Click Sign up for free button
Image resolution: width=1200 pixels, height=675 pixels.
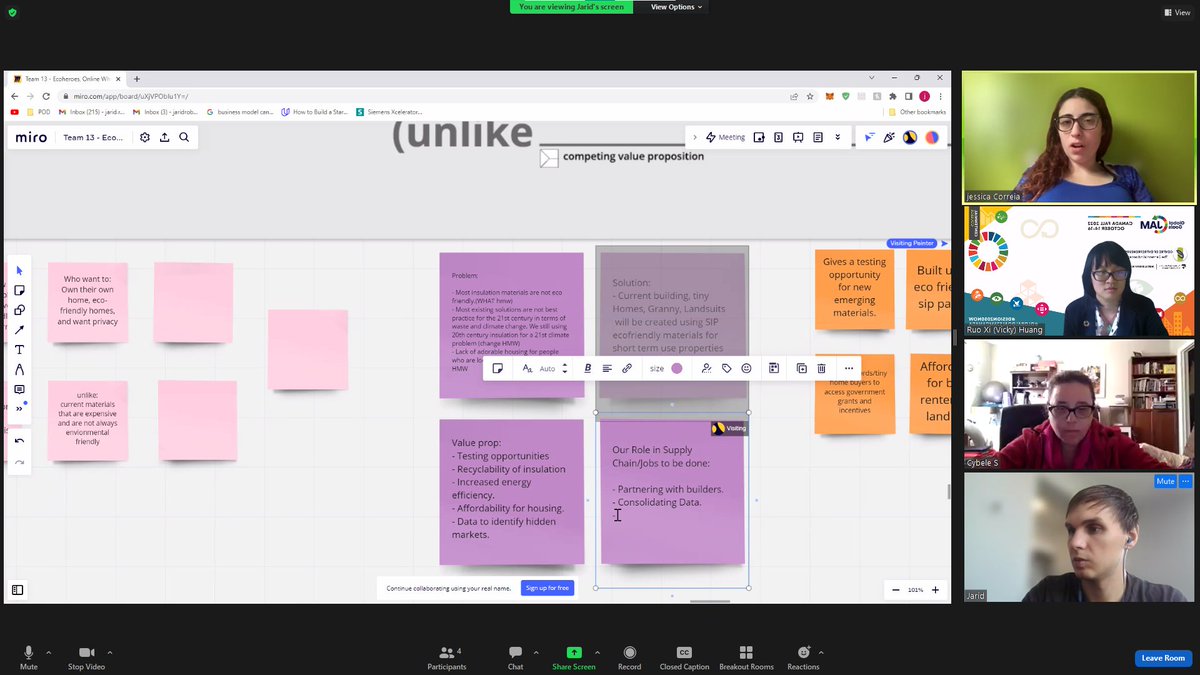[x=547, y=588]
